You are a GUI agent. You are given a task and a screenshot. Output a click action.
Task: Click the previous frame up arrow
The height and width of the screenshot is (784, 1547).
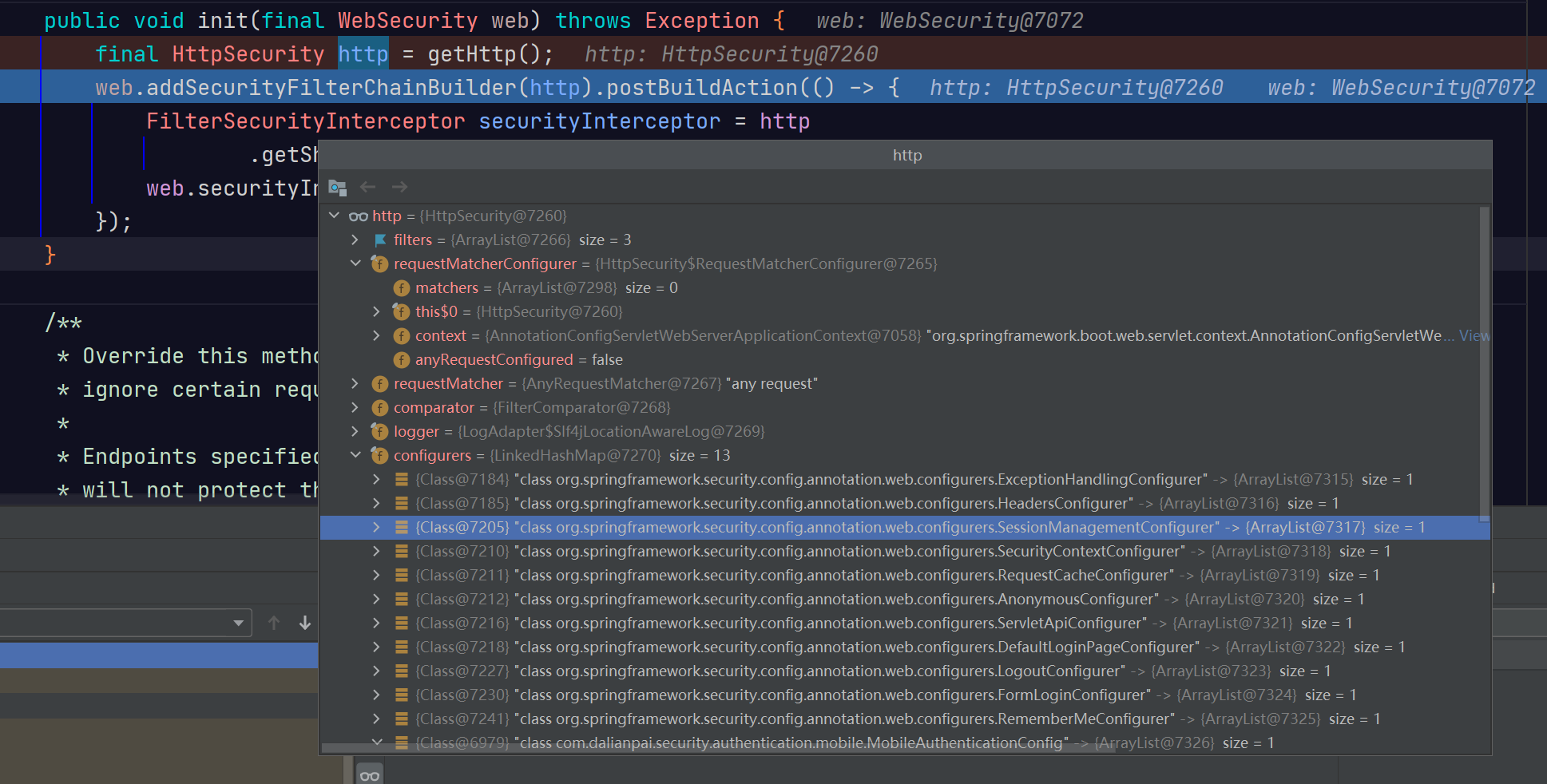pos(274,623)
